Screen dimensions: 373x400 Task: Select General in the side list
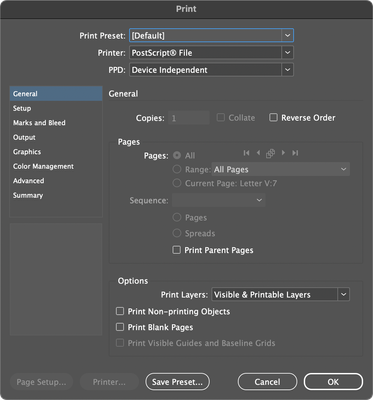coord(56,94)
